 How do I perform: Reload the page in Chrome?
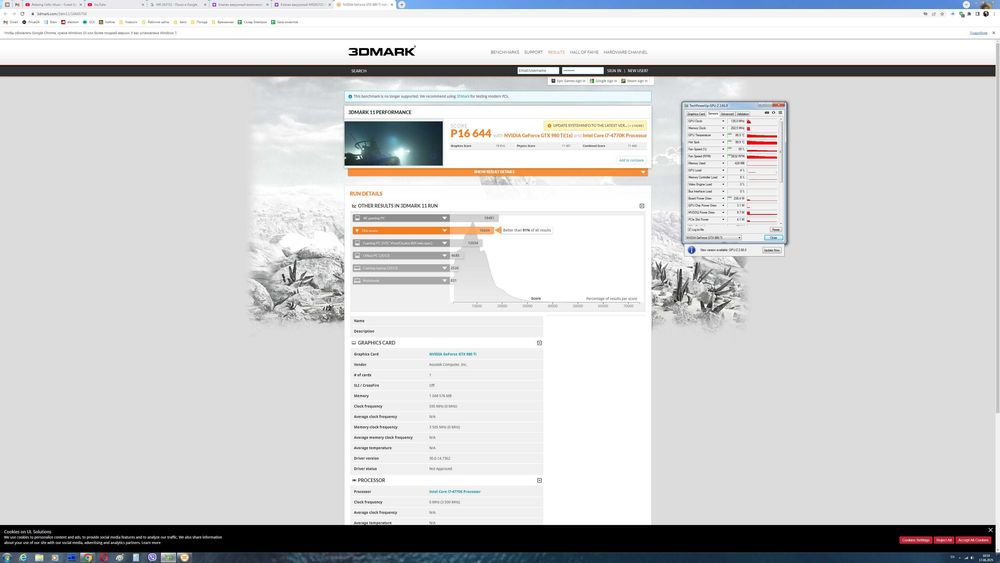pos(22,13)
